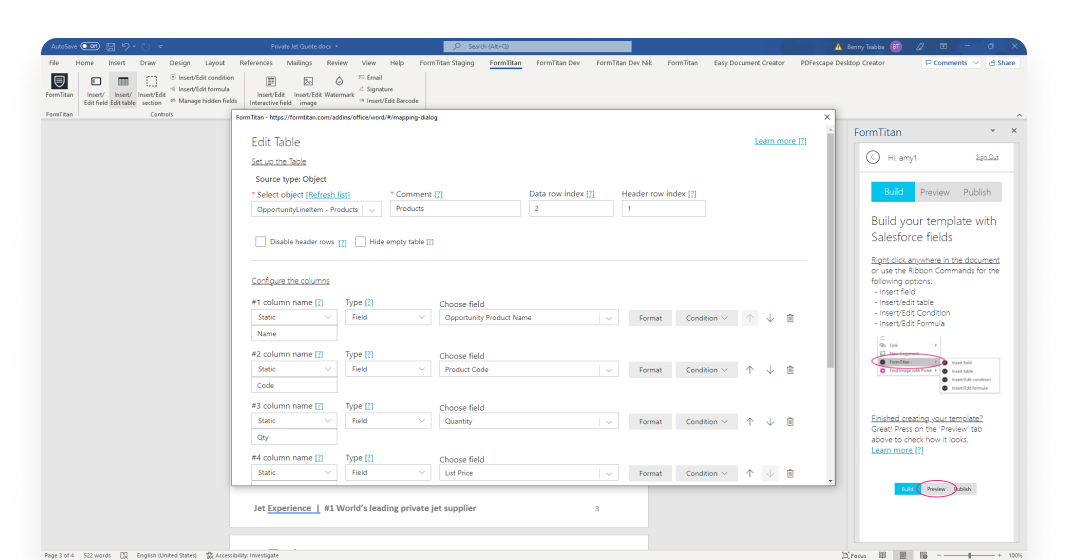The image size is (1068, 560).
Task: Enable the Hide empty table checkbox
Action: click(360, 242)
